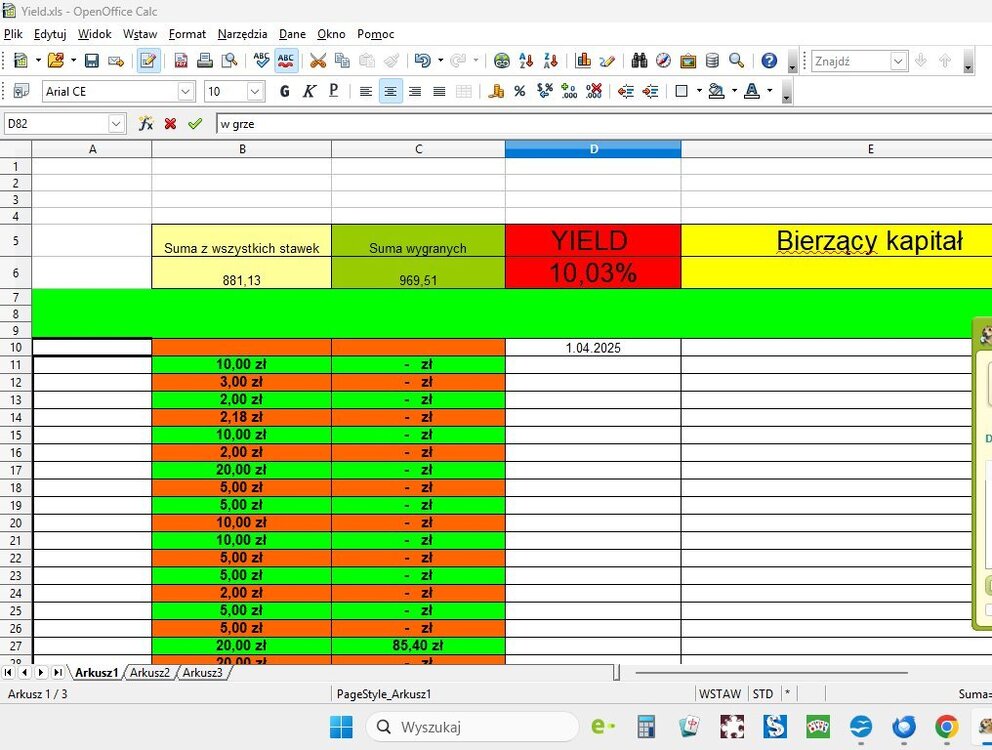Screen dimensions: 992x750
Task: Send document as e-mail icon
Action: pos(116,61)
